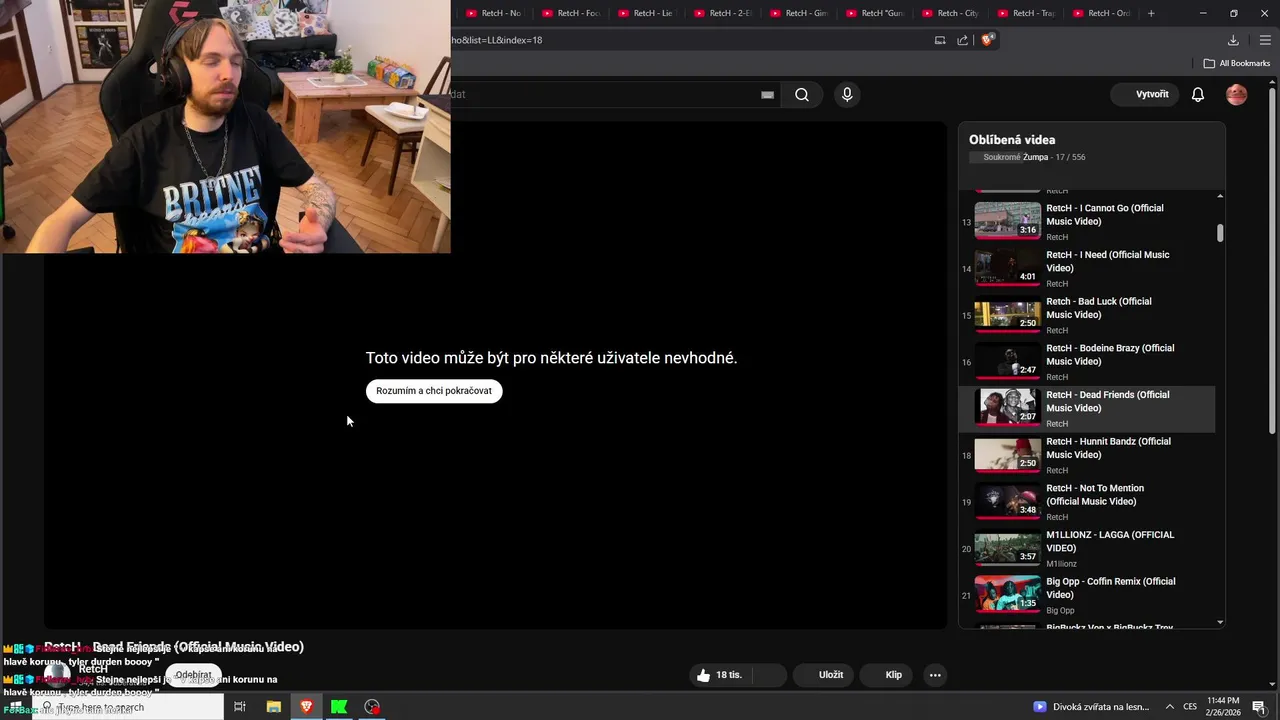Open the three-dot more actions menu
Image resolution: width=1280 pixels, height=720 pixels.
pyautogui.click(x=935, y=675)
